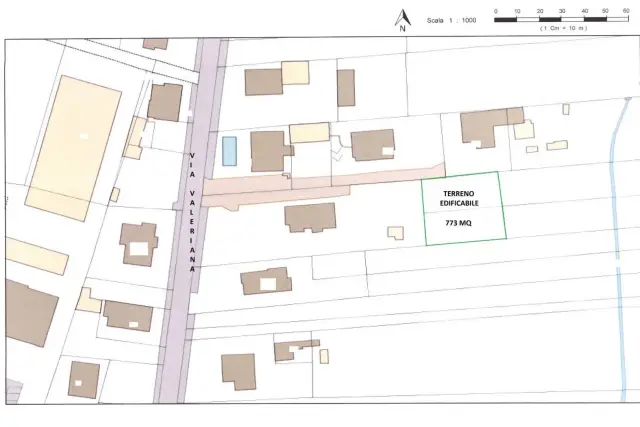The height and width of the screenshot is (427, 640).
Task: Click the blue swimming pool rectangle
Action: pos(229,151)
